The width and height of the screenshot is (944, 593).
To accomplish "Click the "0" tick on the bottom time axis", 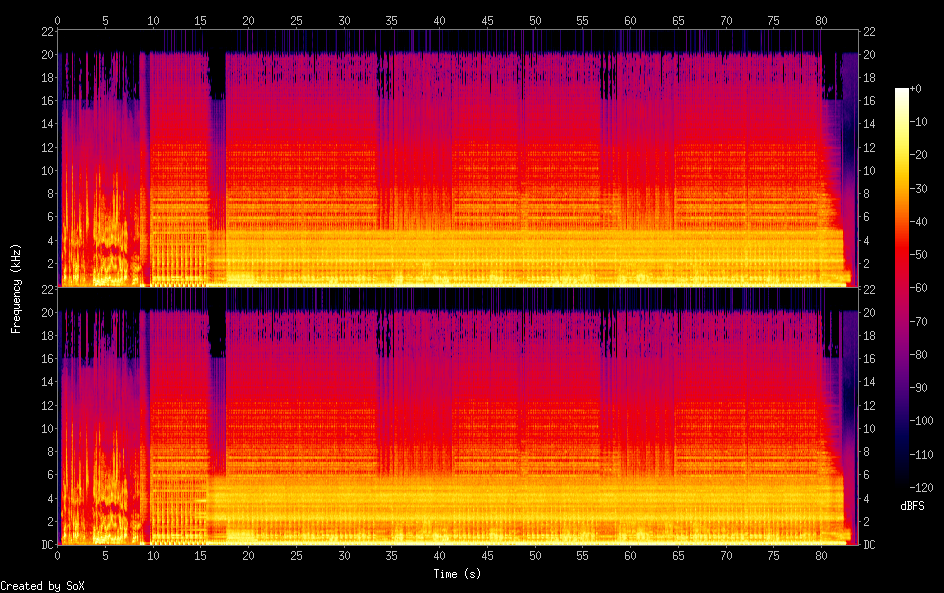I will pos(58,556).
